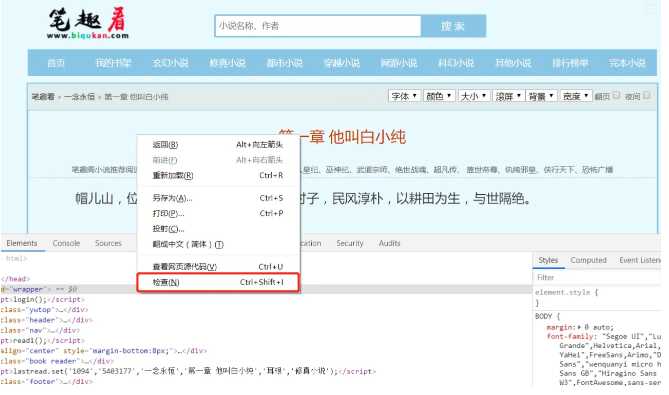Click the margin property in BODY rule
This screenshot has width=669, height=395.
point(561,327)
